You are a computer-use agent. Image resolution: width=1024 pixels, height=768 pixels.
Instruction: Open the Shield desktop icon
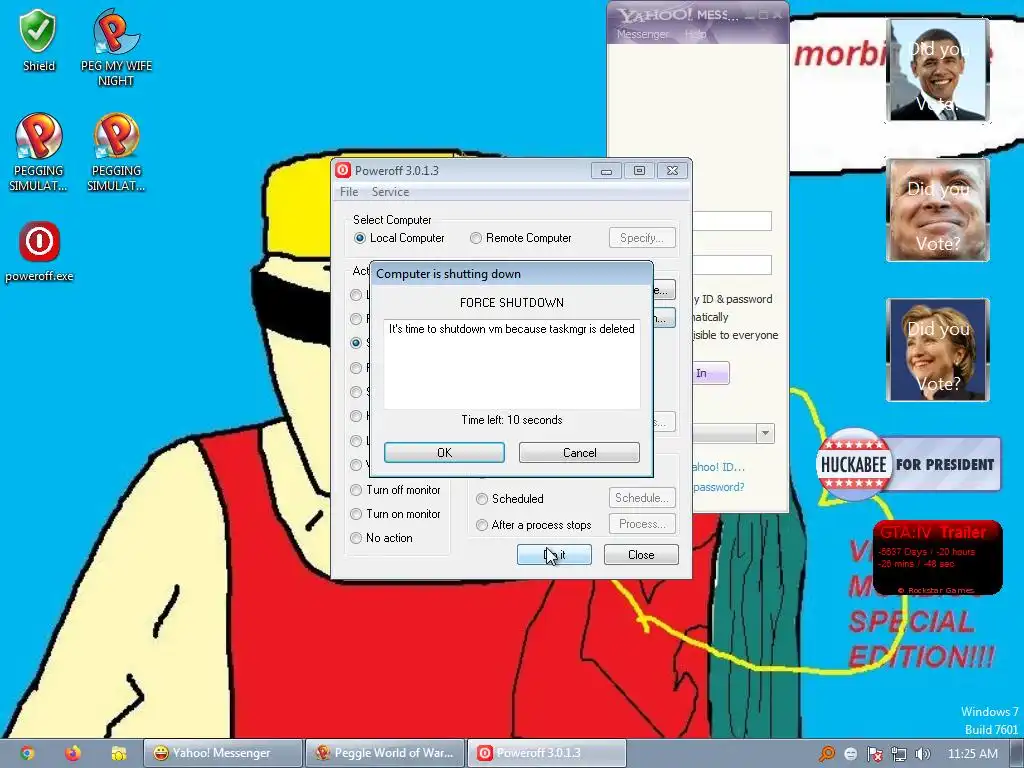39,40
